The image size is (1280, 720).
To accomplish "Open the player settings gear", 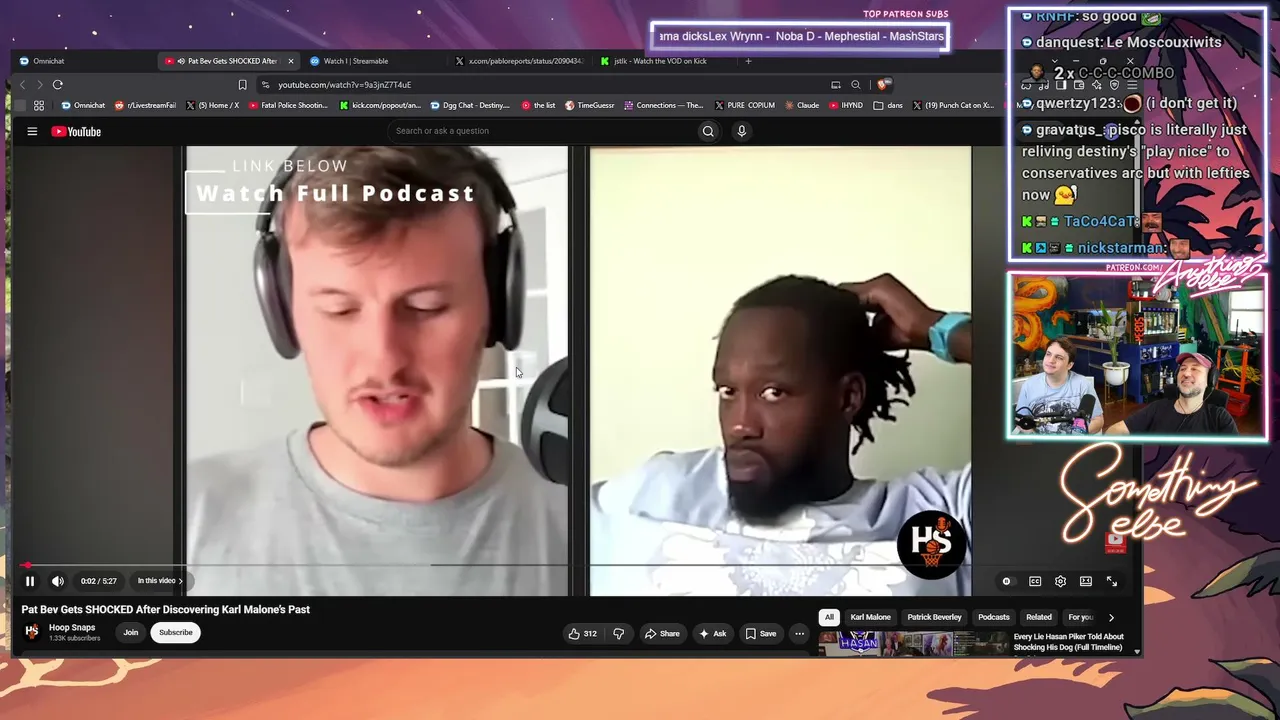I will coord(1060,581).
